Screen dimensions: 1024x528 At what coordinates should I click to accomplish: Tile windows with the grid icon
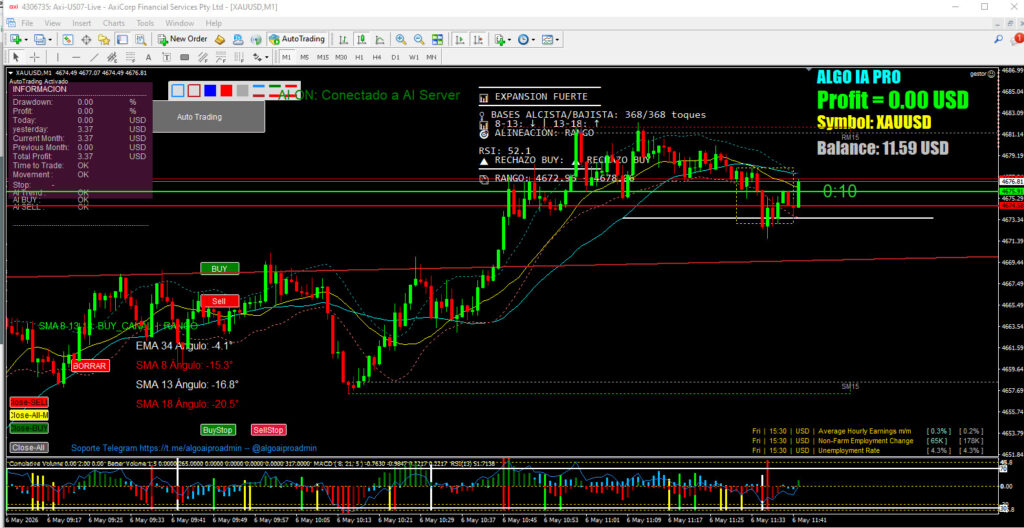coord(438,39)
